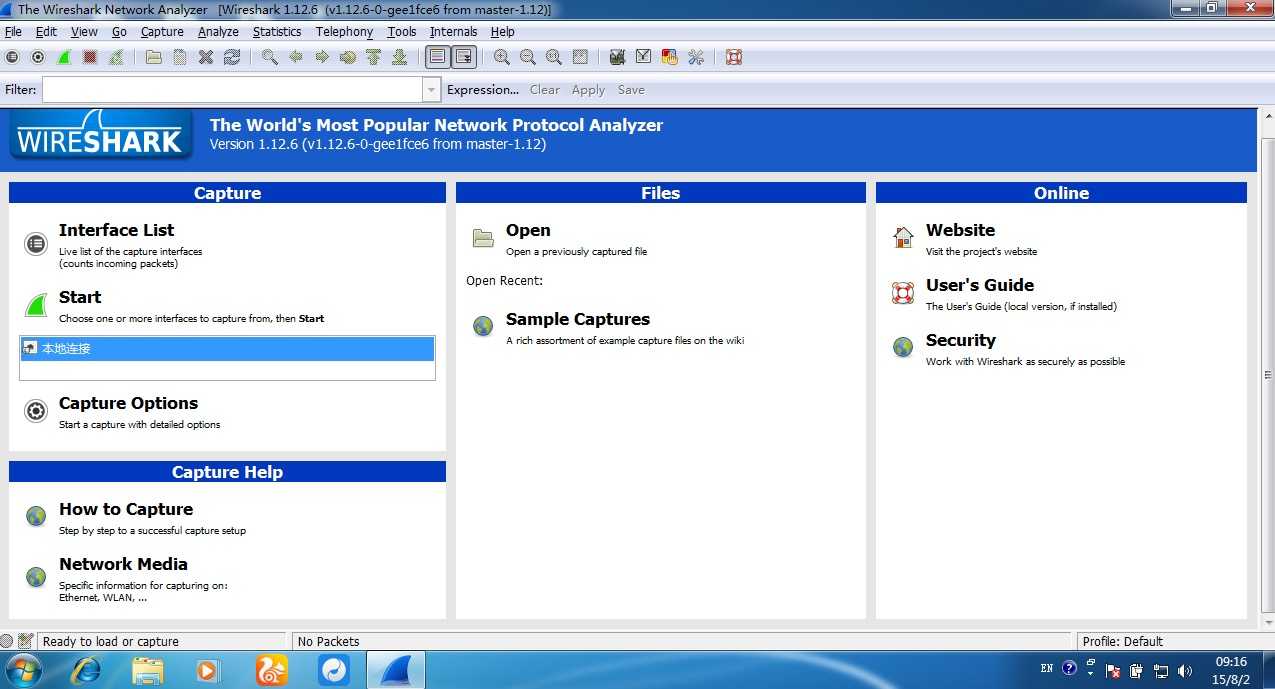Save the capture file using the toolbar icon
Screen dimensions: 1275x689
(x=179, y=57)
